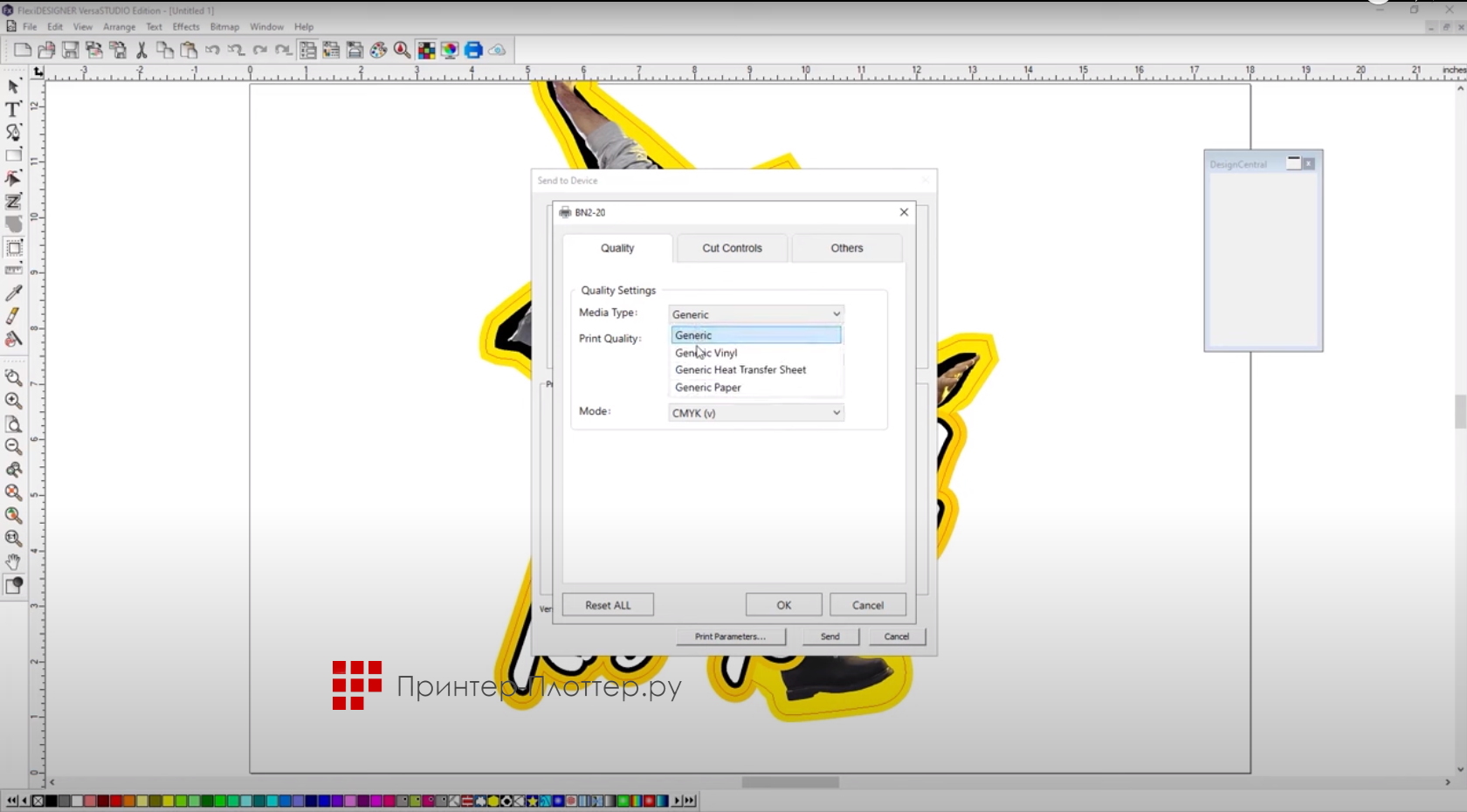Screen dimensions: 1467x812
Task: Click the Paste clipboard icon
Action: (x=189, y=51)
